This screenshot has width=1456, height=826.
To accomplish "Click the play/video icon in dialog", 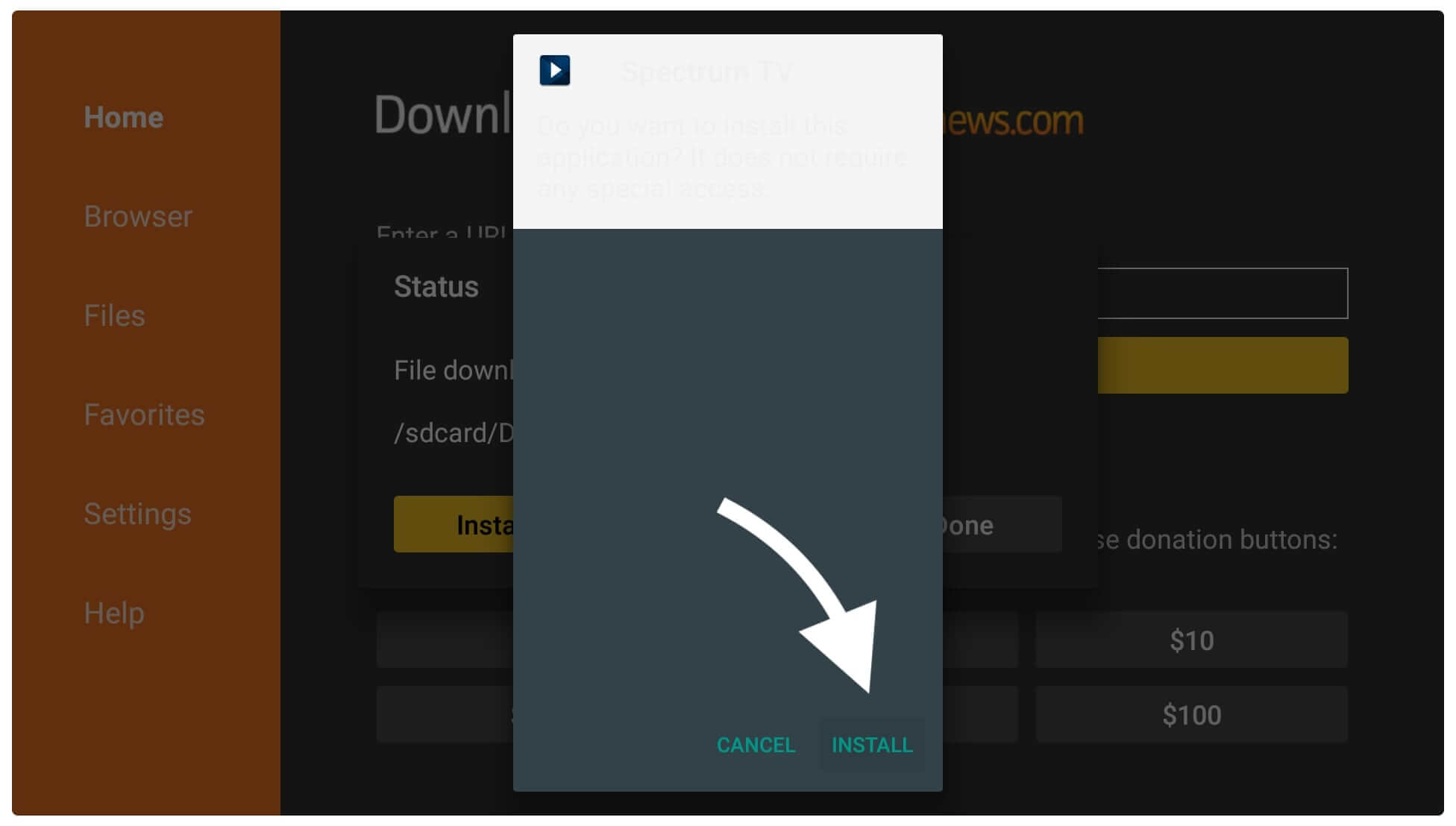I will point(556,69).
